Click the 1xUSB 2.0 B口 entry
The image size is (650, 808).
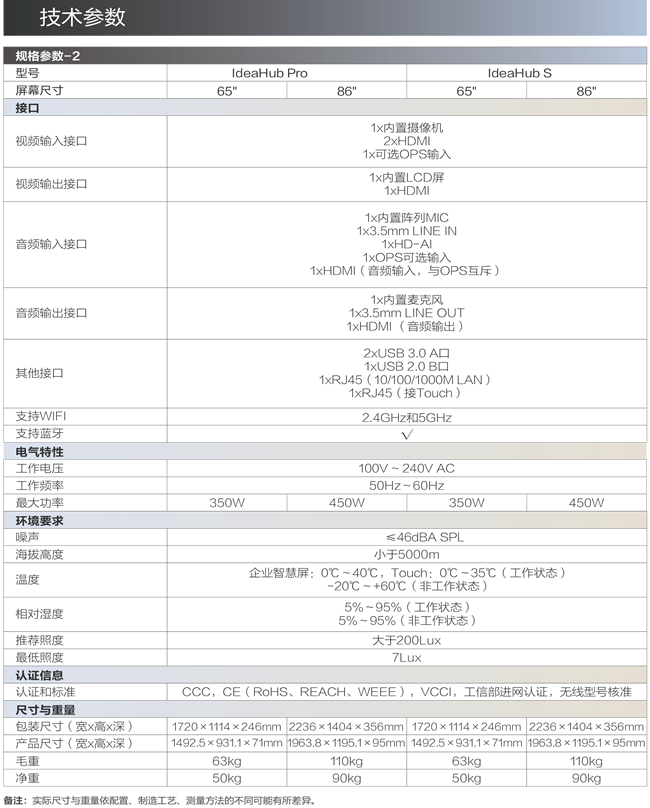(x=407, y=366)
